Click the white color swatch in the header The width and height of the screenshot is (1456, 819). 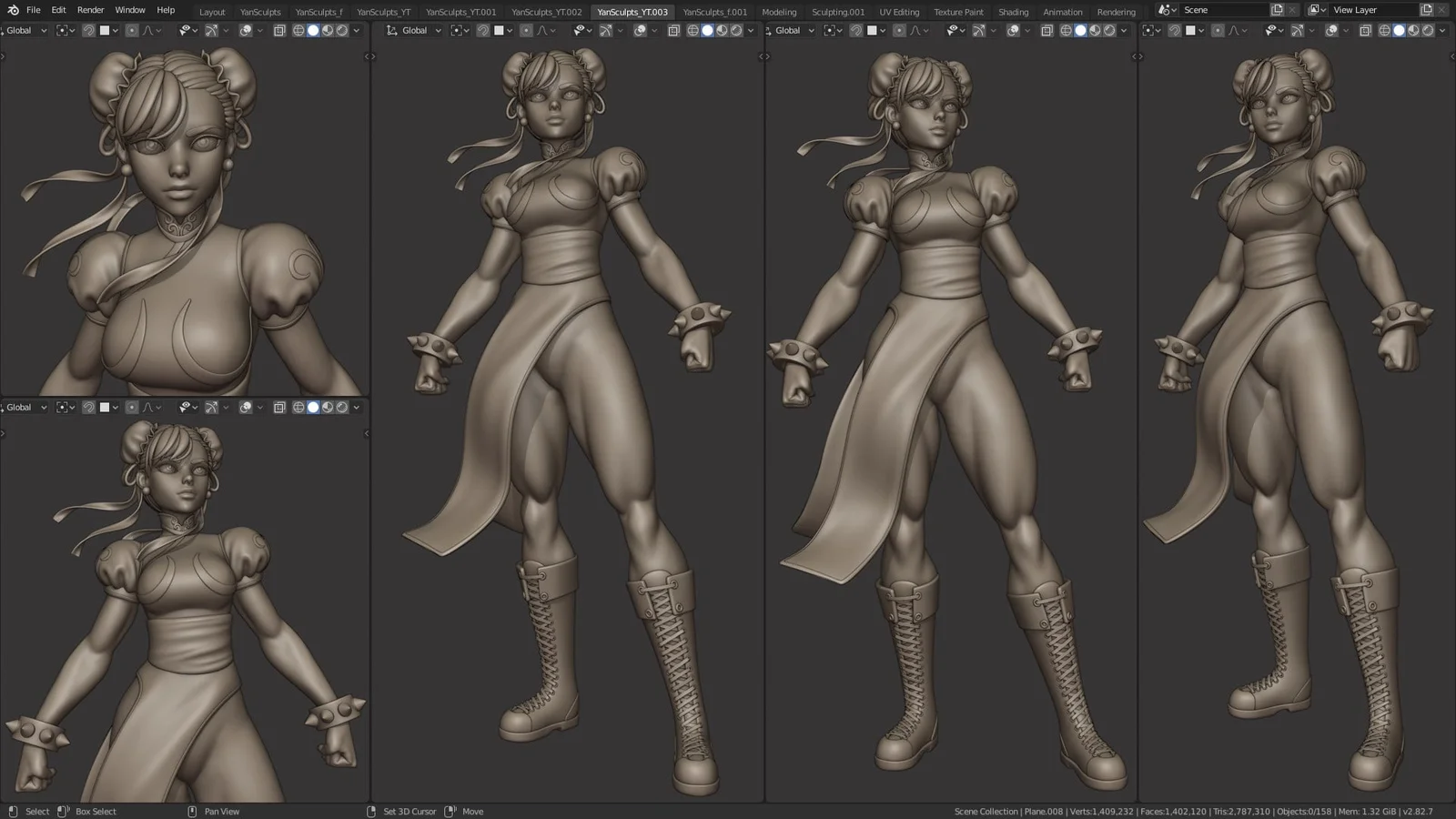(104, 30)
